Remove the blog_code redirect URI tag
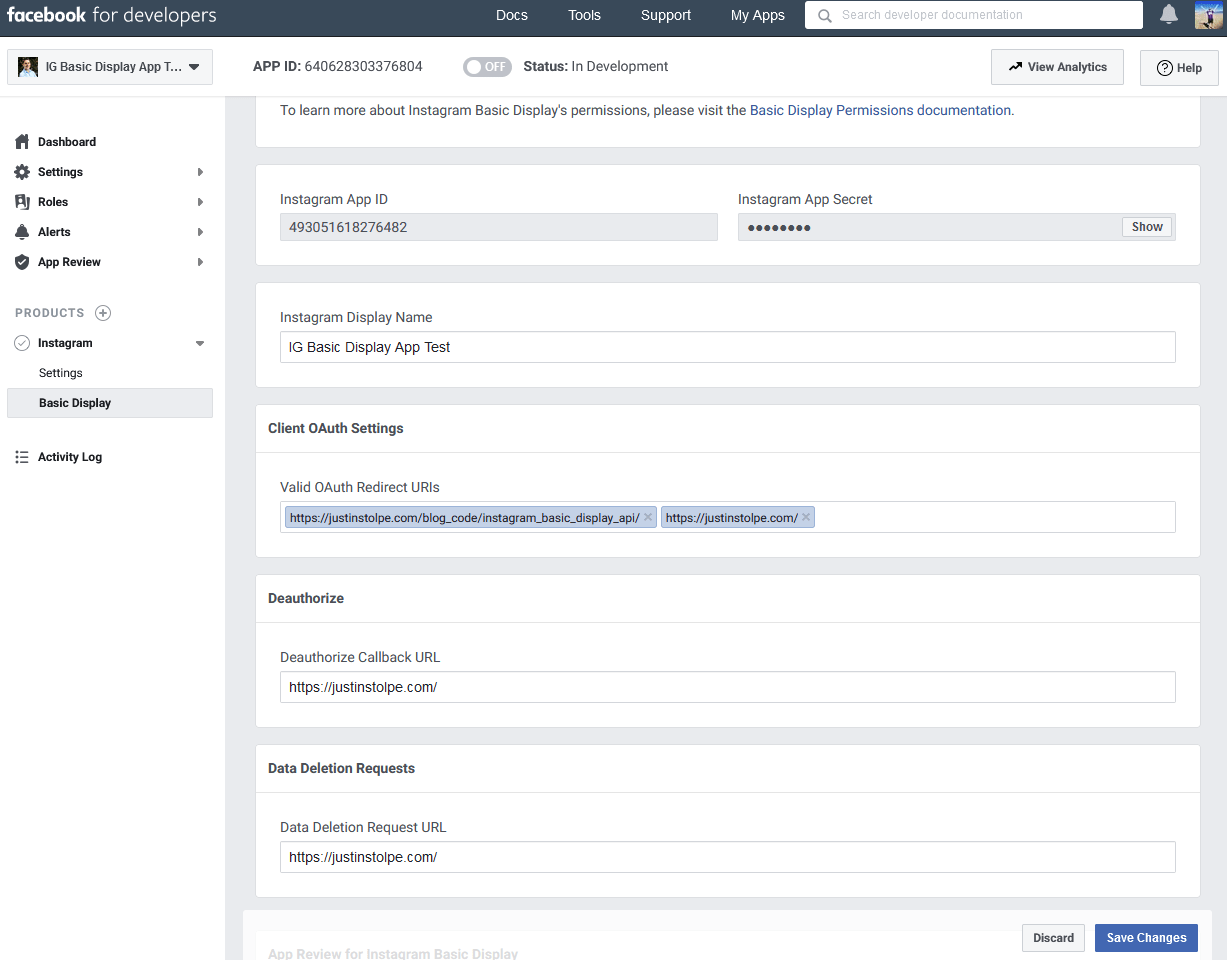The width and height of the screenshot is (1227, 960). [648, 517]
